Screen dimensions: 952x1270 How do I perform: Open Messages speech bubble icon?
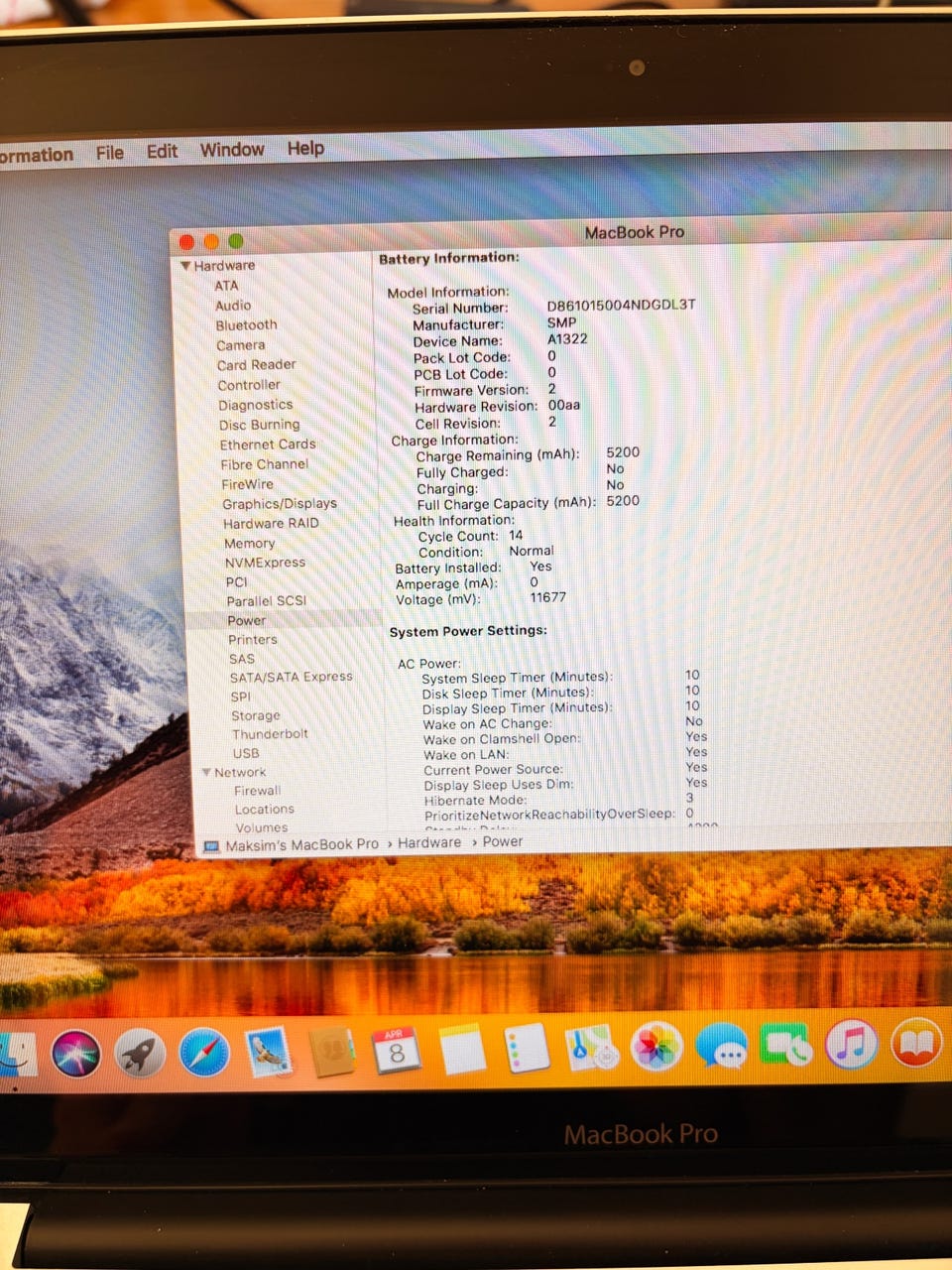721,1046
